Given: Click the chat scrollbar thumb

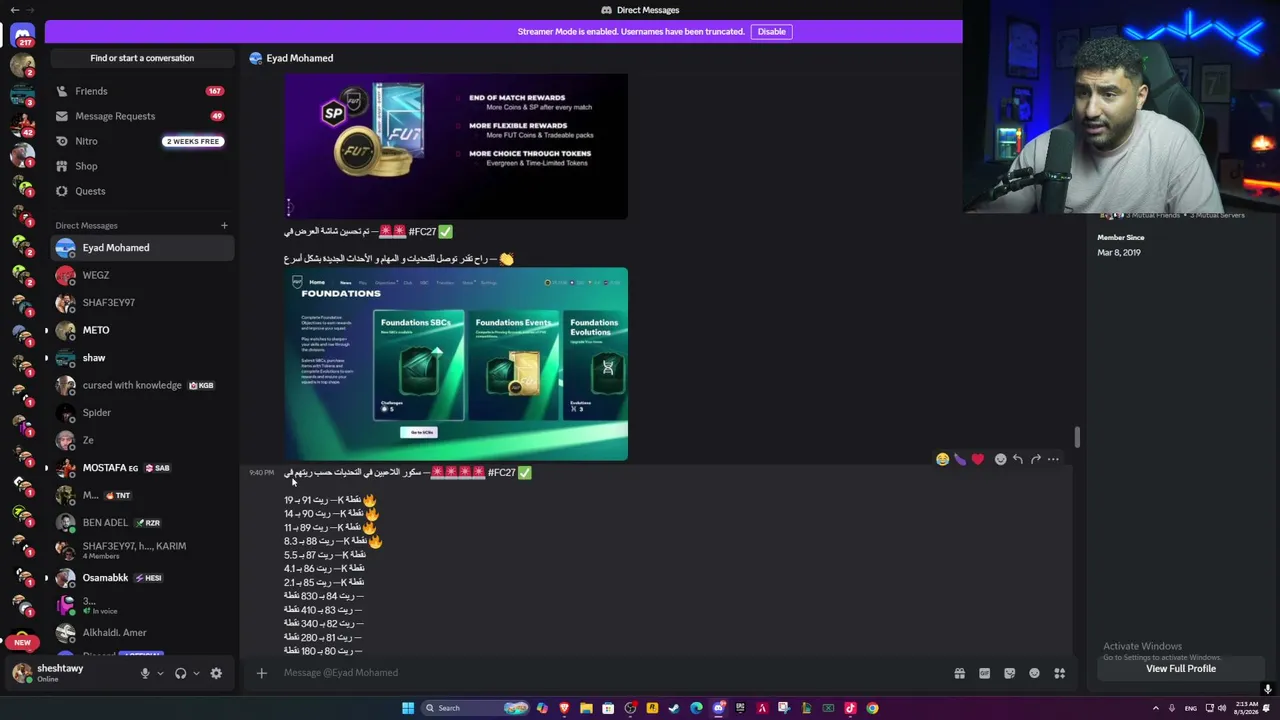Looking at the screenshot, I should (1077, 437).
